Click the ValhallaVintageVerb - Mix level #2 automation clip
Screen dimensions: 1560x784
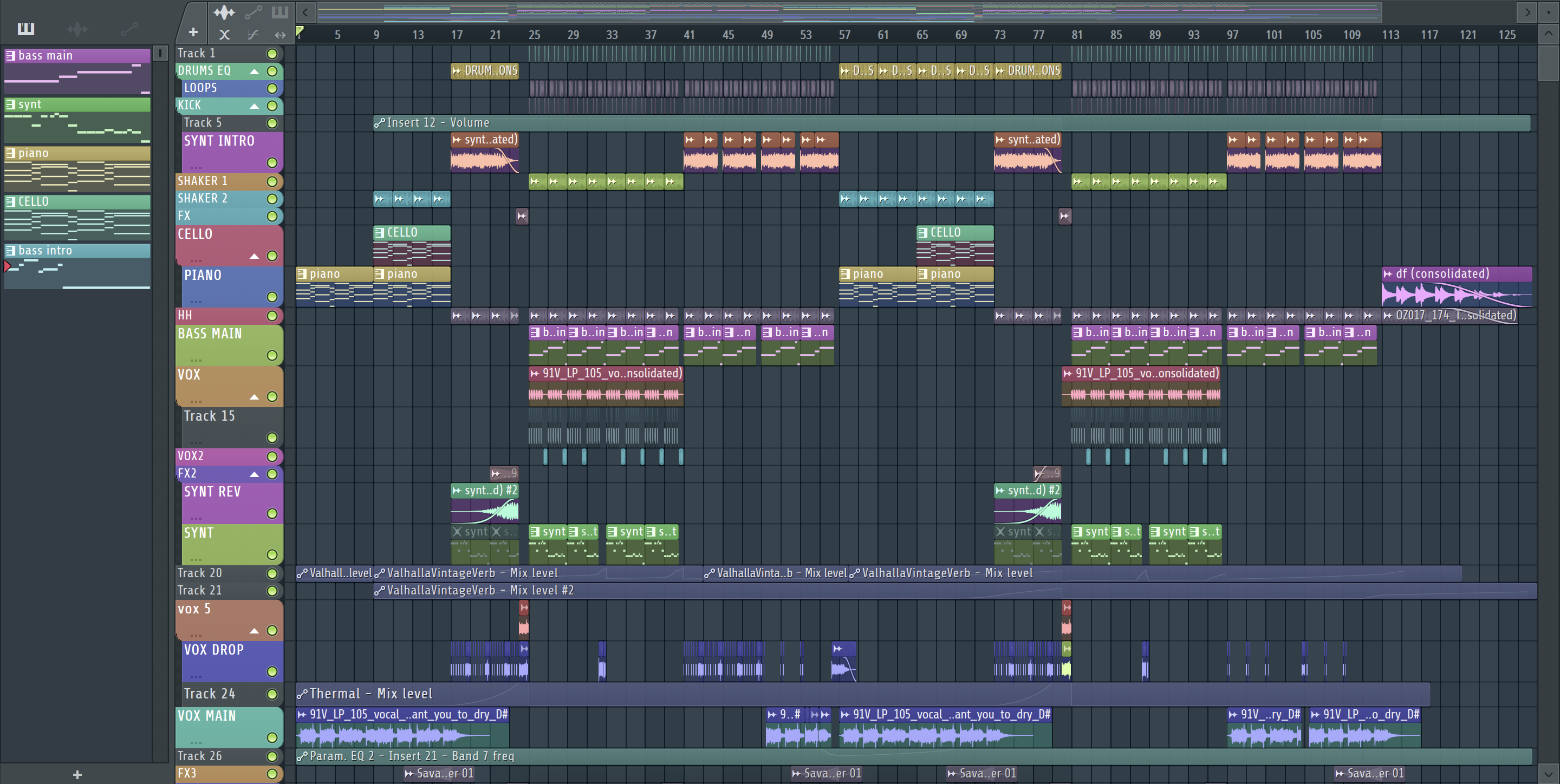[x=955, y=590]
